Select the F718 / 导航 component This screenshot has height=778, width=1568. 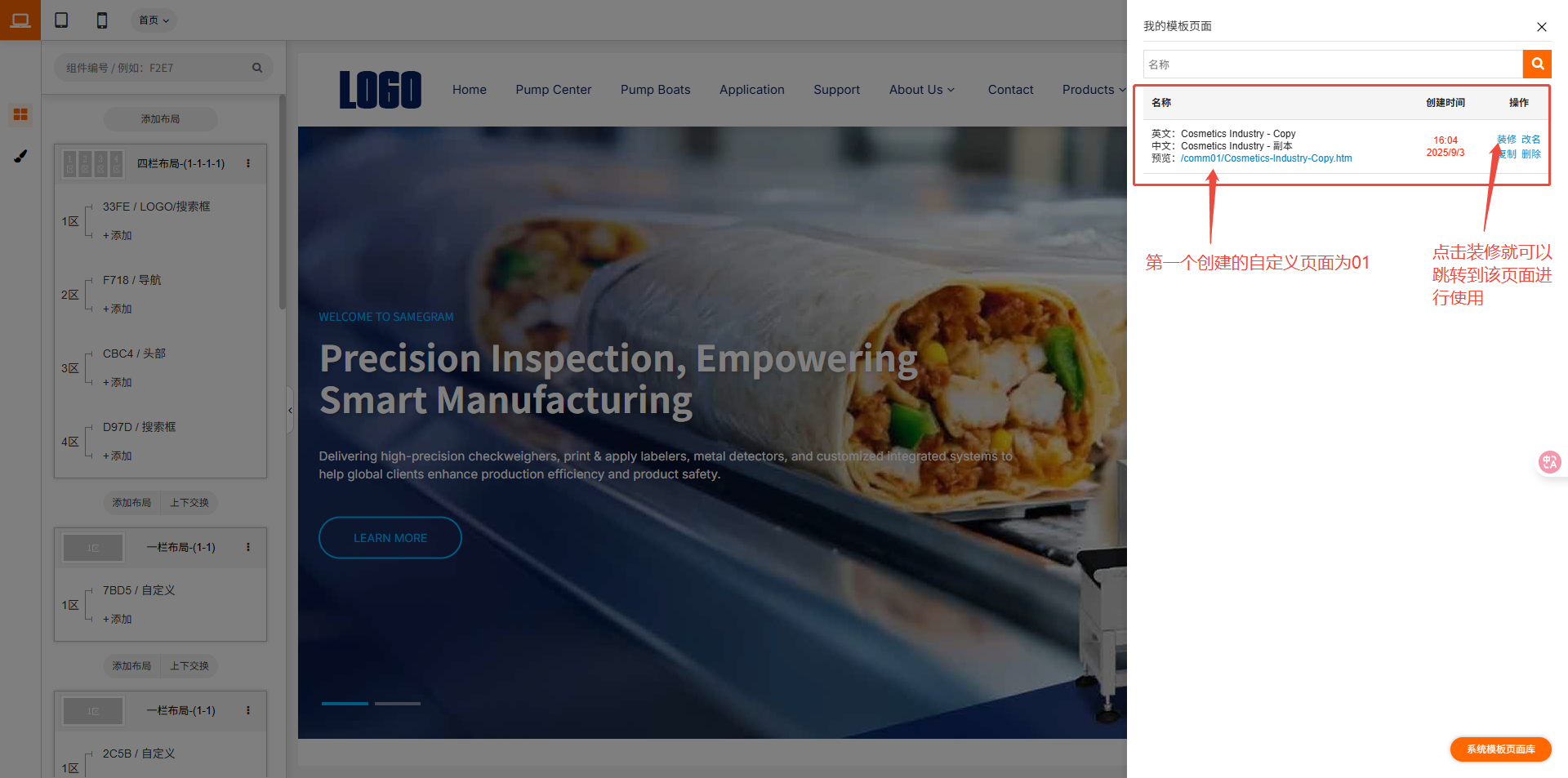click(132, 280)
